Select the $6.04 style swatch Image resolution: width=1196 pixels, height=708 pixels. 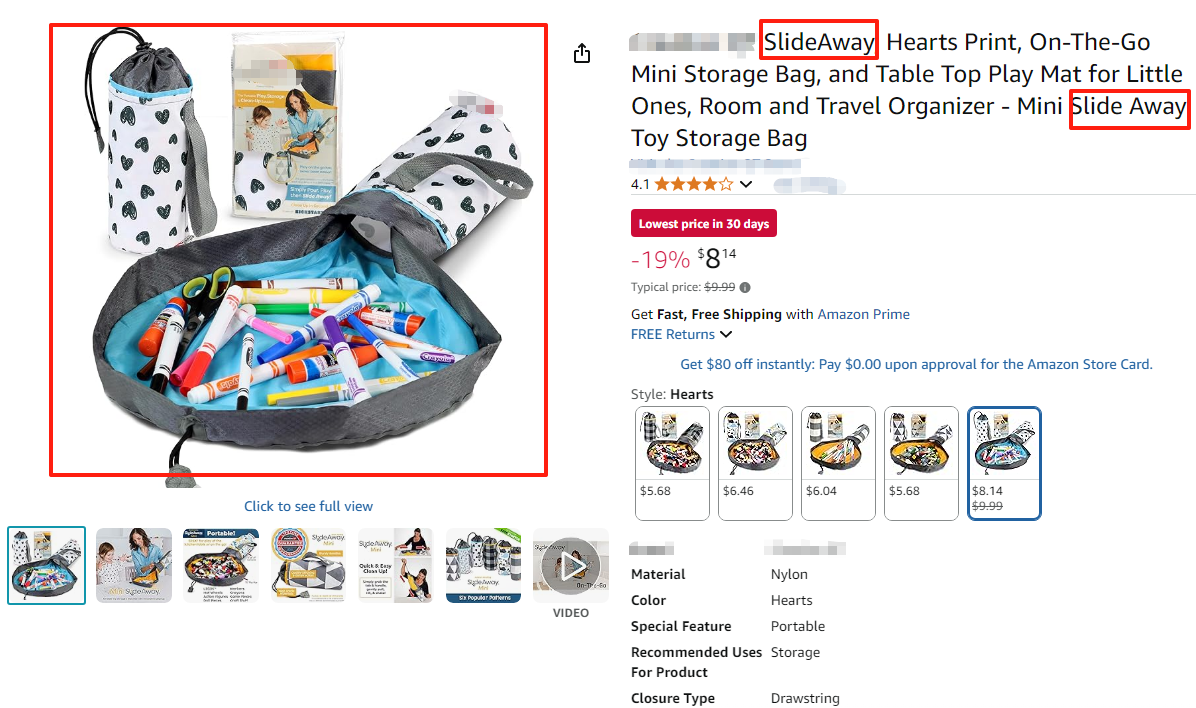pyautogui.click(x=838, y=463)
